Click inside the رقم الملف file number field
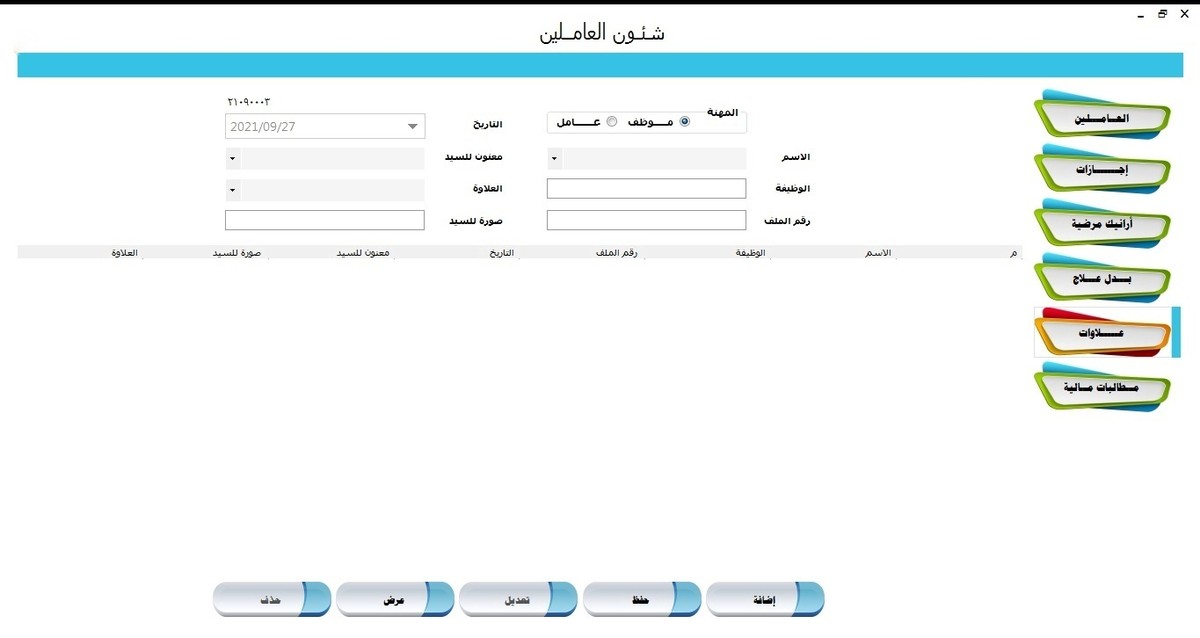 click(x=645, y=220)
